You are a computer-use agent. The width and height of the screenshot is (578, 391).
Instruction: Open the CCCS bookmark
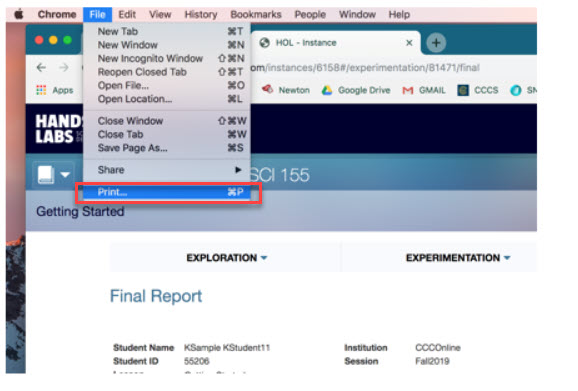tap(478, 90)
